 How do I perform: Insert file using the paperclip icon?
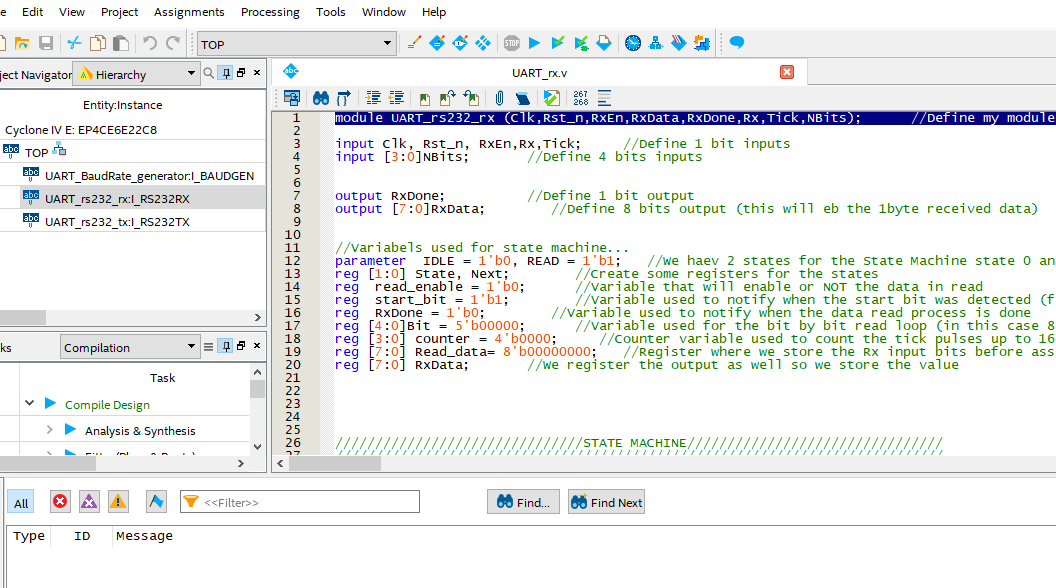499,98
